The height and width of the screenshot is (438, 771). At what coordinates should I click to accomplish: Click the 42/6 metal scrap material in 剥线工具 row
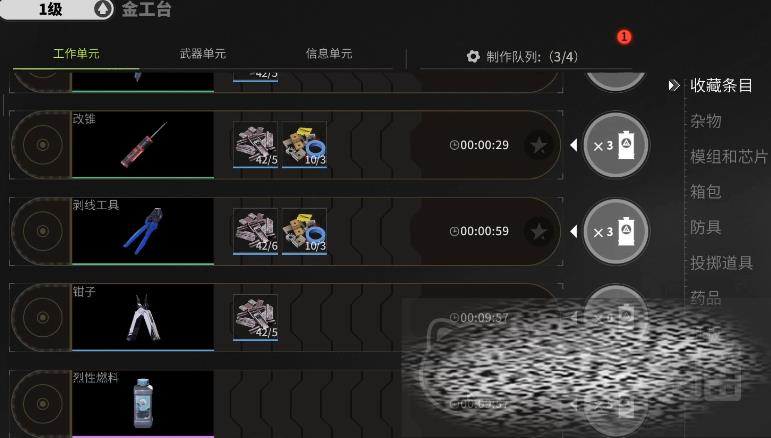point(255,231)
